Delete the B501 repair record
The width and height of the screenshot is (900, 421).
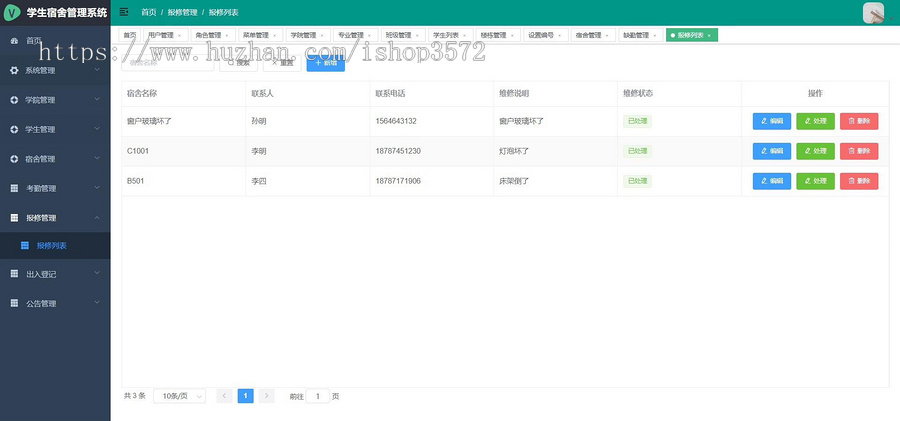(x=859, y=181)
